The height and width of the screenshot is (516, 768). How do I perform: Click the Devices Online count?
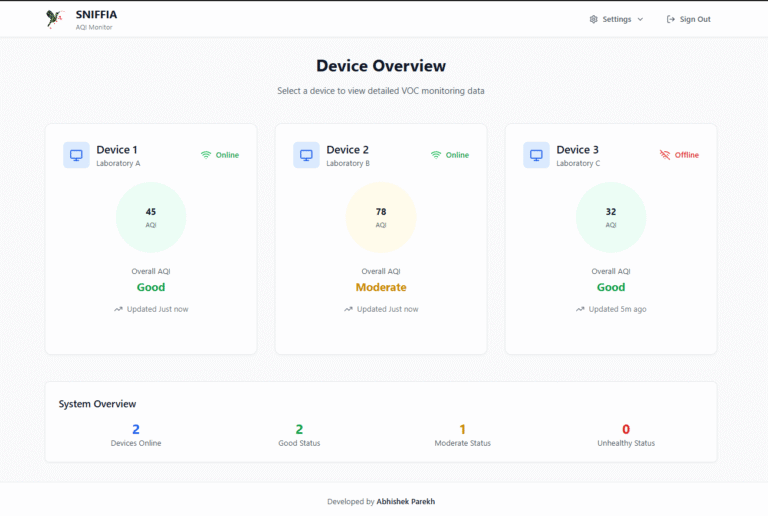click(x=136, y=429)
